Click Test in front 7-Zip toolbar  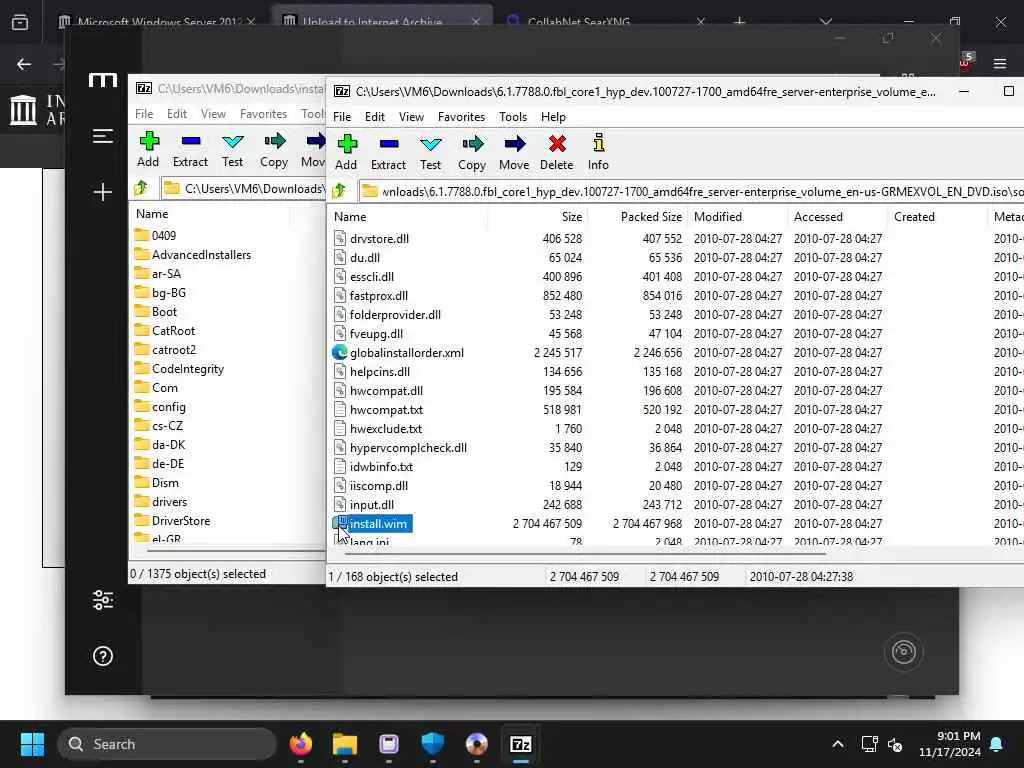coord(430,152)
